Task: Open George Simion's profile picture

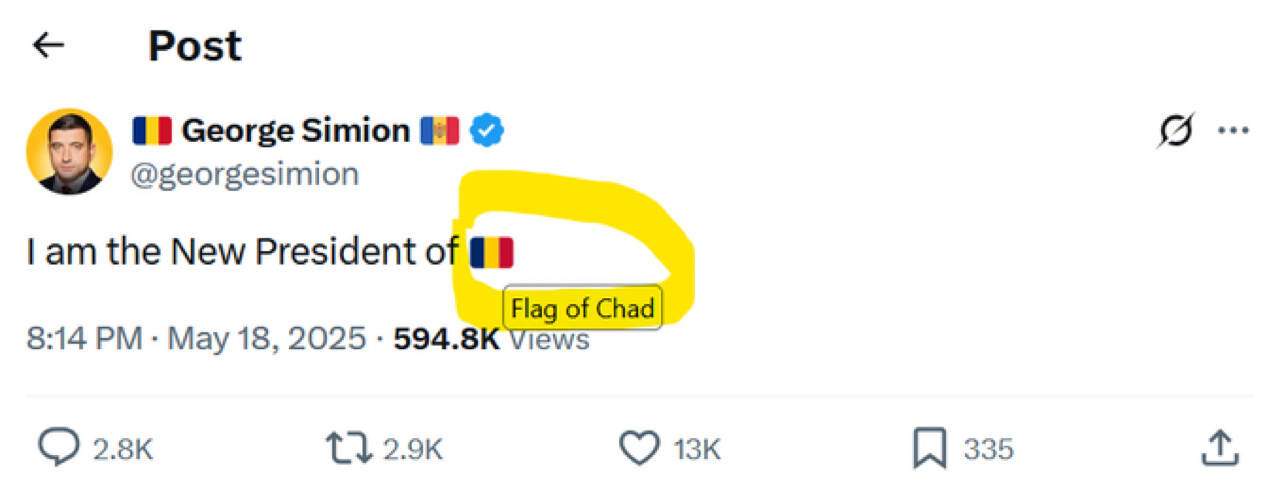Action: click(x=69, y=152)
